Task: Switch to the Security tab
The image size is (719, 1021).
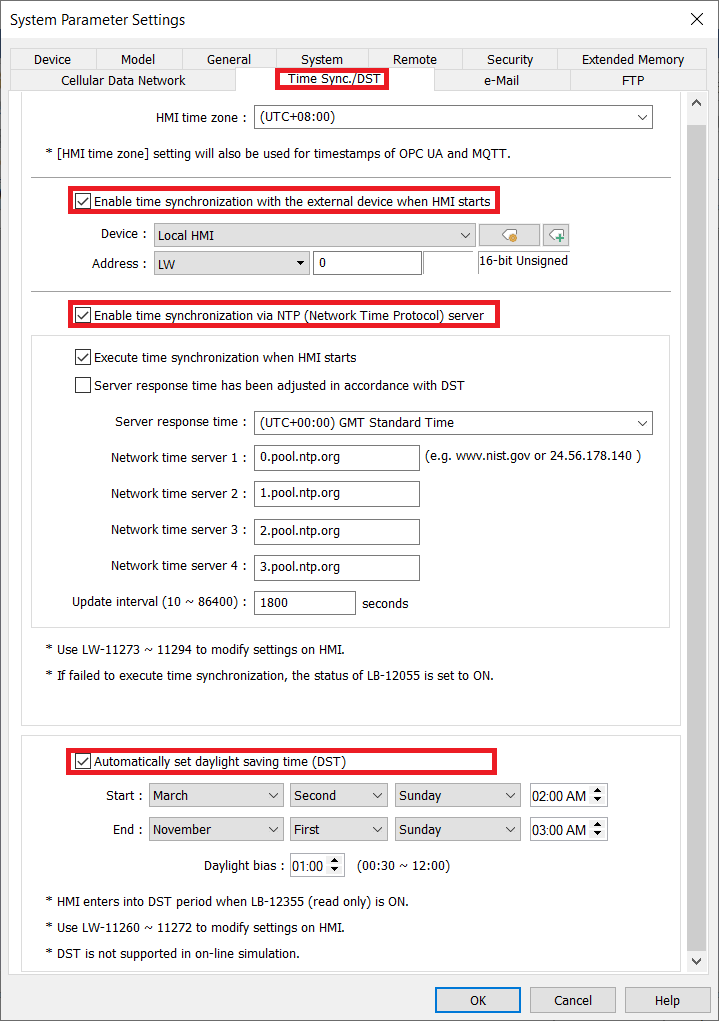Action: (510, 59)
